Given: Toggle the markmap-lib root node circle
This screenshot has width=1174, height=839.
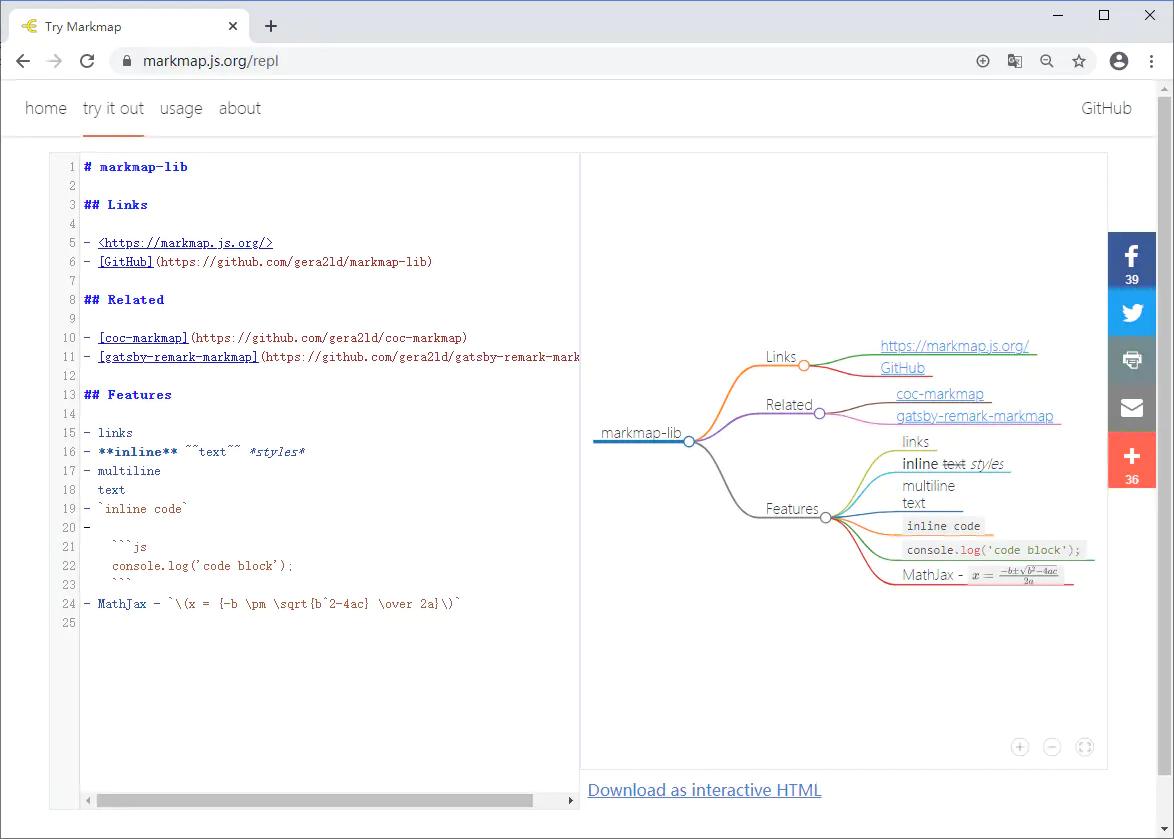Looking at the screenshot, I should [x=689, y=441].
